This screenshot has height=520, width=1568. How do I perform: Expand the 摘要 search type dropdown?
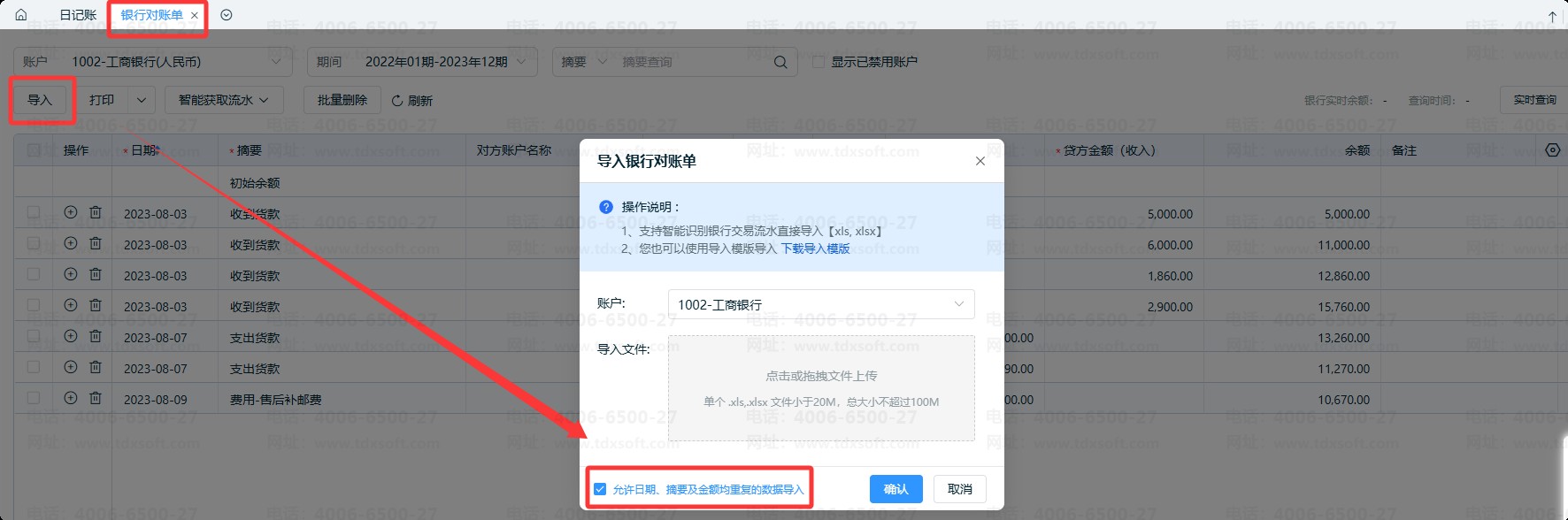tap(584, 62)
